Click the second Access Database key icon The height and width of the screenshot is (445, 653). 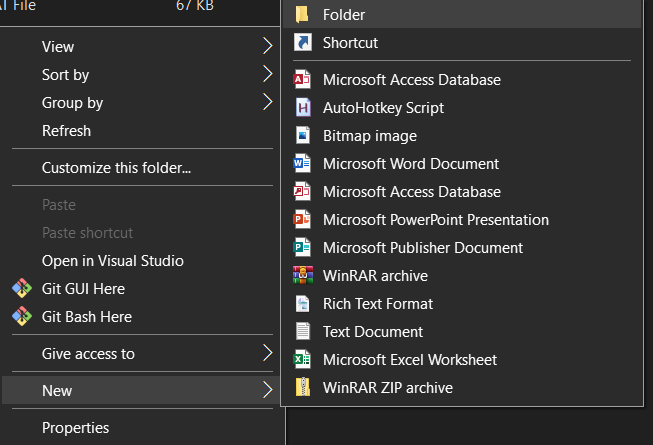tap(302, 191)
